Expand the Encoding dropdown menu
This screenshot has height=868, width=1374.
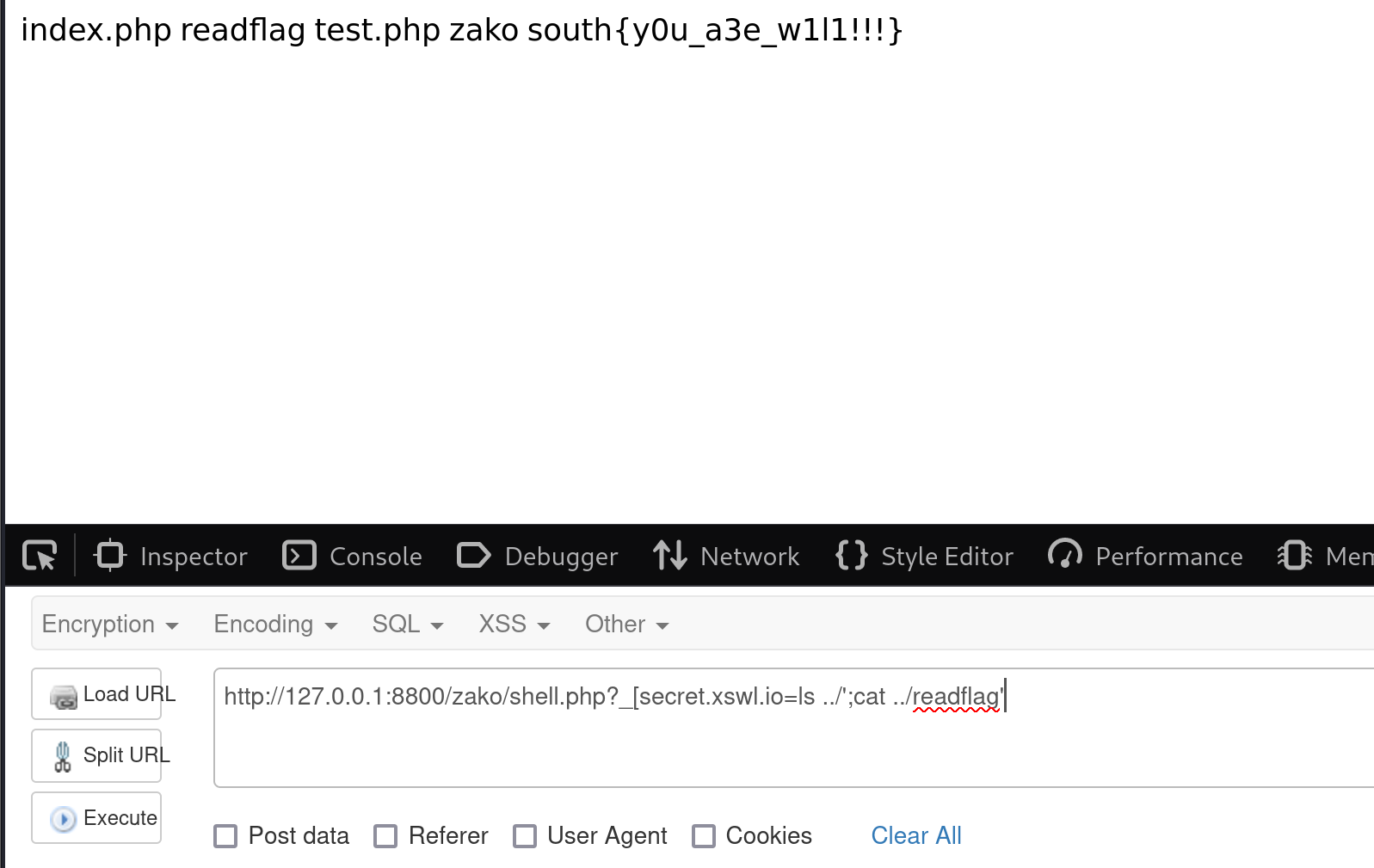tap(275, 624)
